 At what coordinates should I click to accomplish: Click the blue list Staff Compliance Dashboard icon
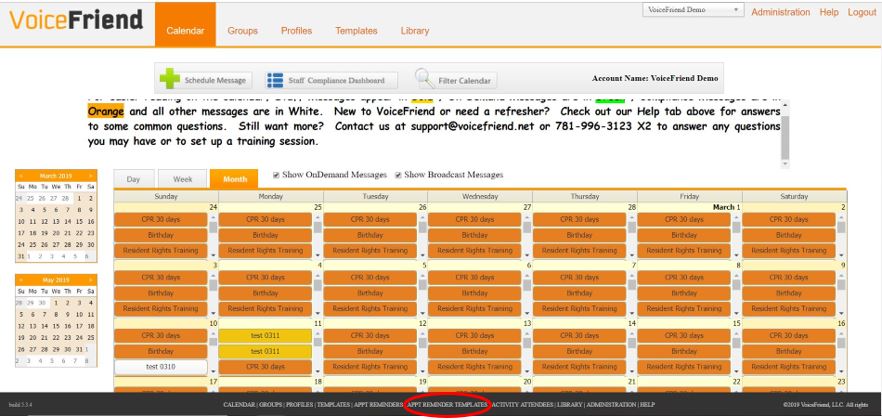(x=275, y=80)
